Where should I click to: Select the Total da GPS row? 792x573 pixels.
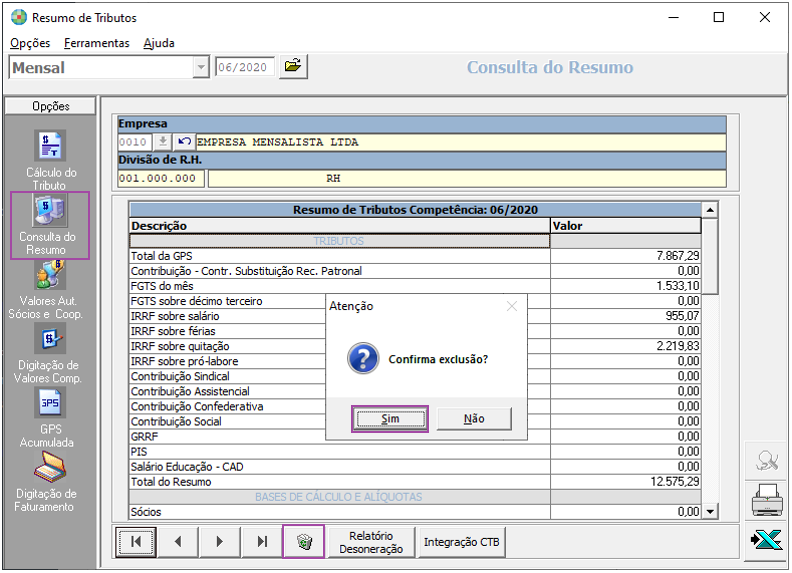(415, 256)
